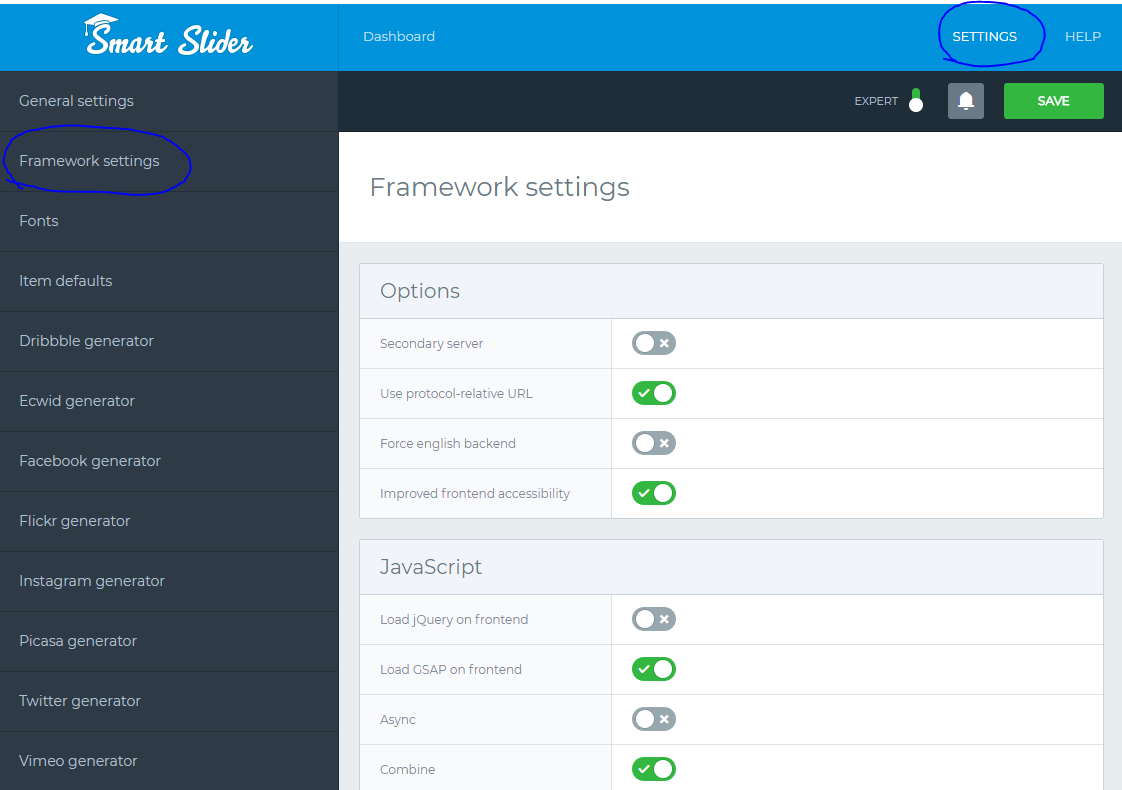Click the Secondary server label
This screenshot has height=790, width=1122.
pyautogui.click(x=431, y=343)
